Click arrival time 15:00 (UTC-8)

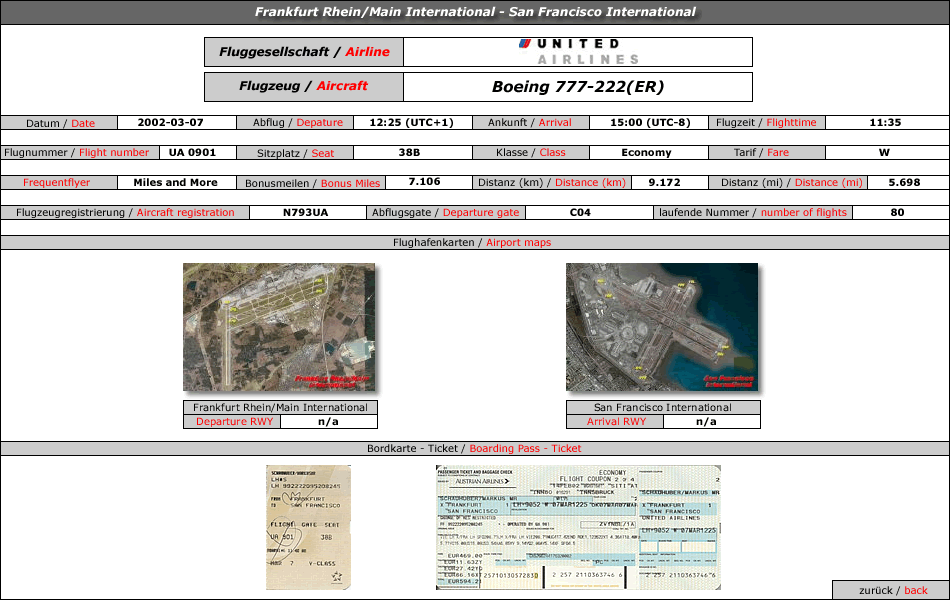650,122
